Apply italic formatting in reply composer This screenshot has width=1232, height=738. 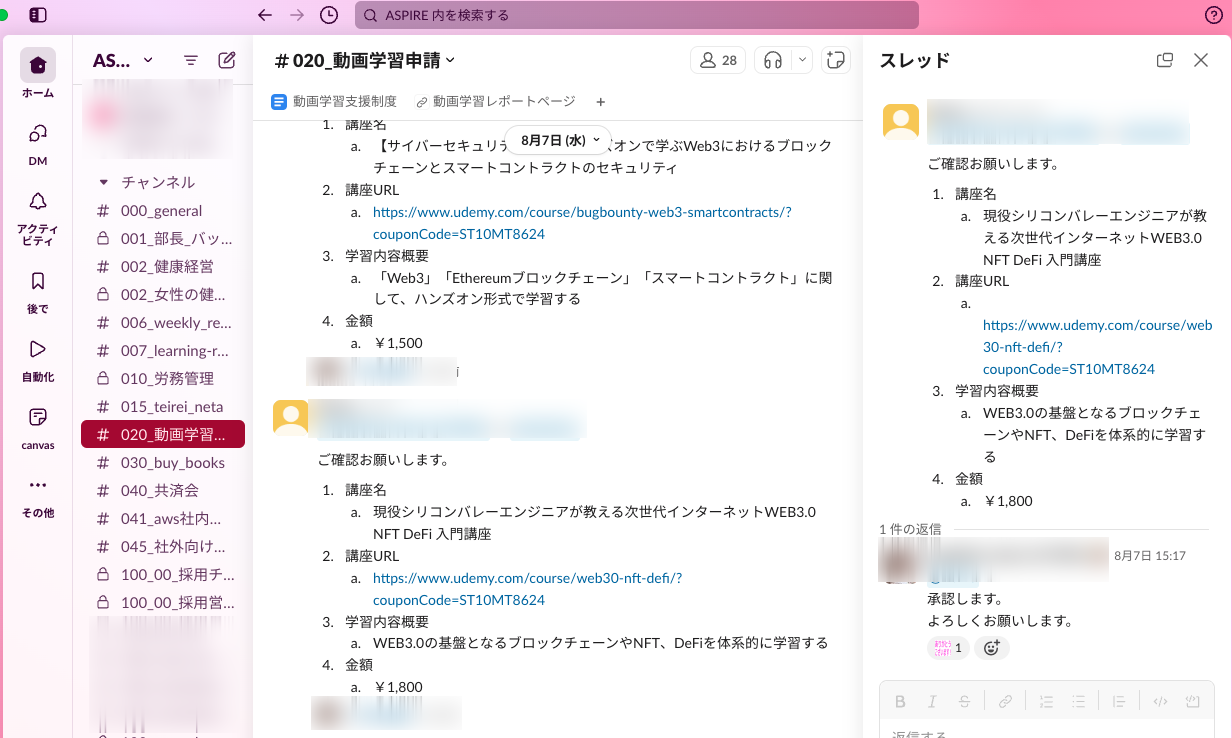[932, 701]
